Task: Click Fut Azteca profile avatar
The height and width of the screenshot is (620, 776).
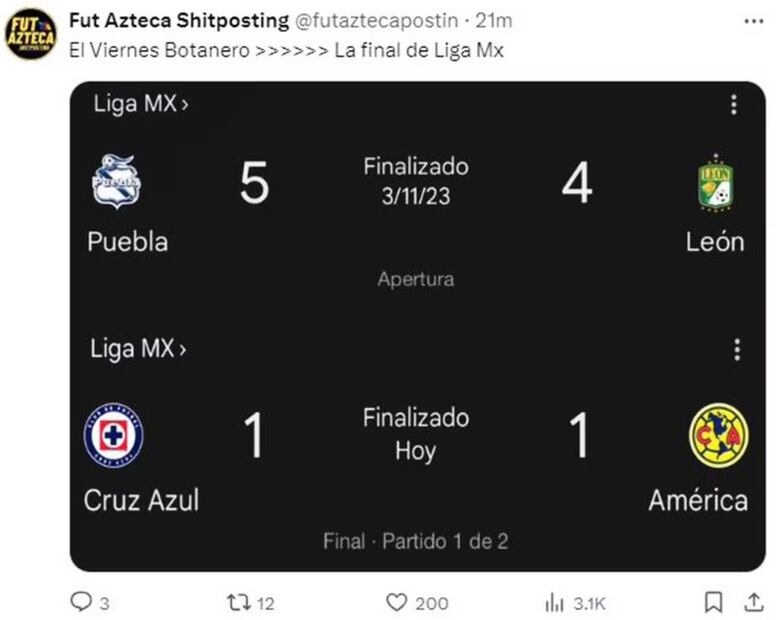Action: (x=31, y=34)
